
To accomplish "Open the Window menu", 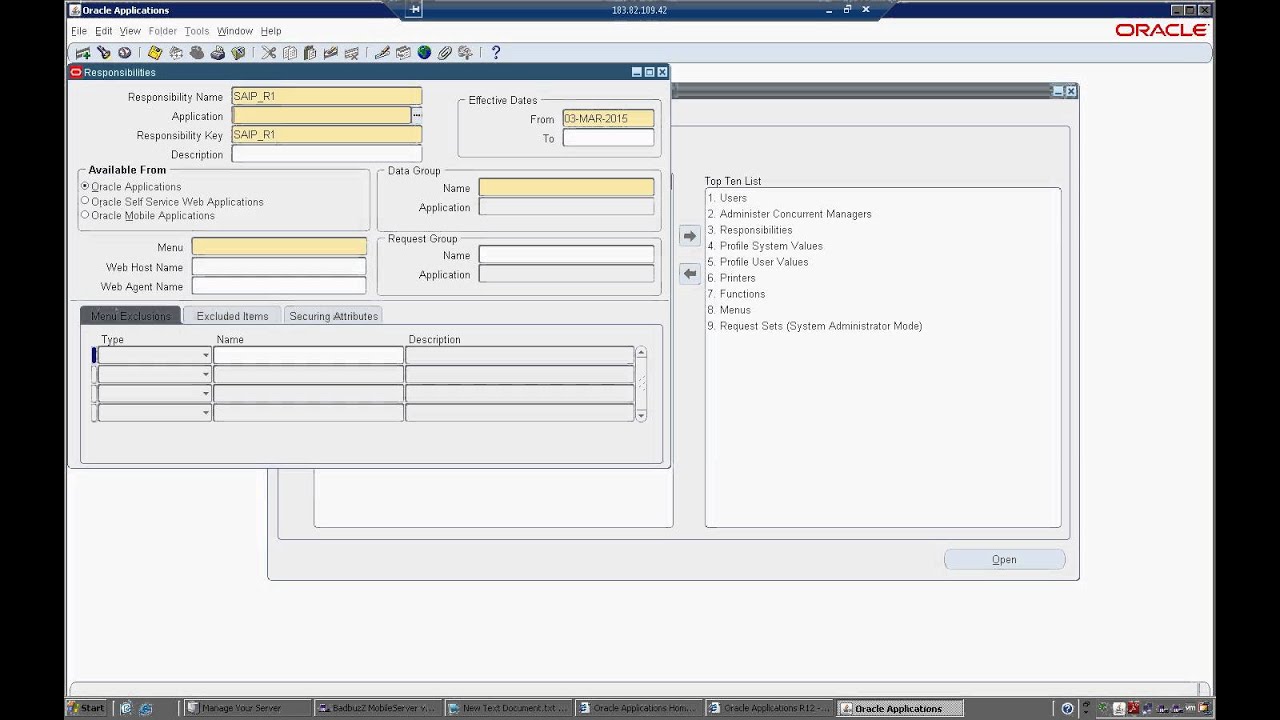I will [x=235, y=31].
